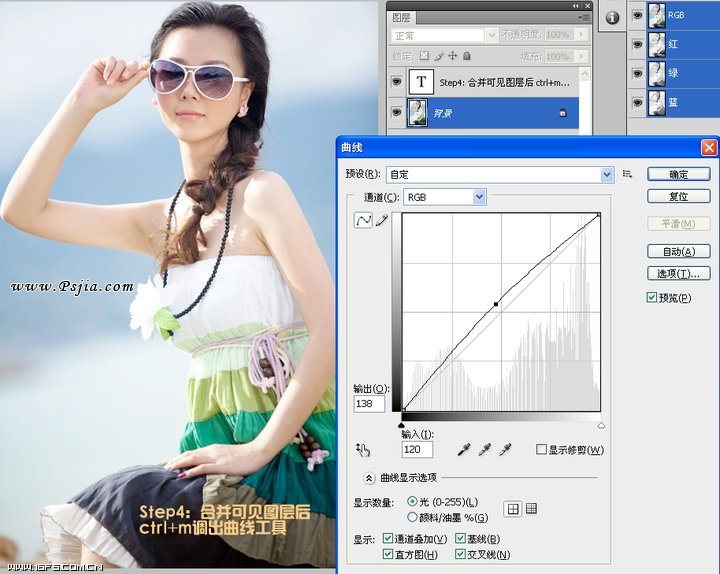Viewport: 720px width, 574px height.
Task: Choose the detailed 10x10 grid display icon
Action: (x=531, y=508)
